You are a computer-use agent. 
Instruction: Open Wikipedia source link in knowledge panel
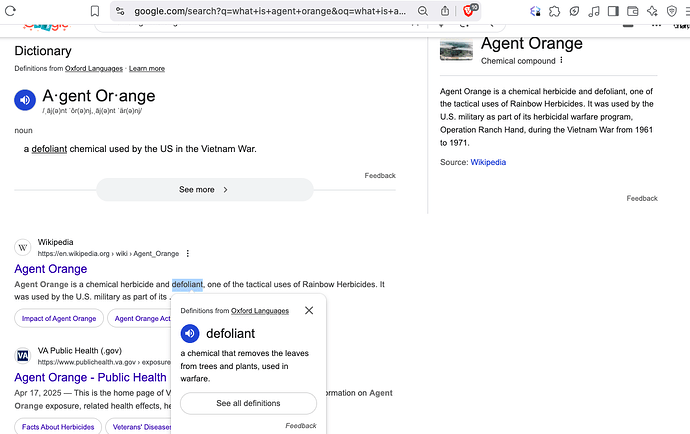click(x=488, y=162)
